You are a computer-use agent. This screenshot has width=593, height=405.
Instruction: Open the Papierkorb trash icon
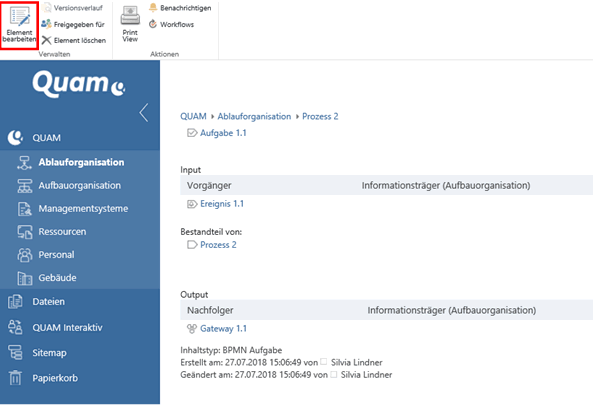tap(15, 377)
